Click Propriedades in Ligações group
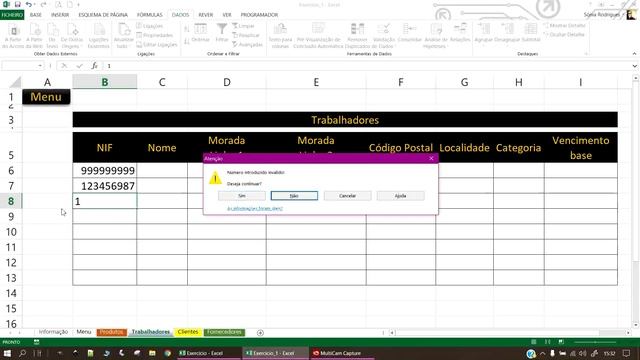 (x=155, y=35)
